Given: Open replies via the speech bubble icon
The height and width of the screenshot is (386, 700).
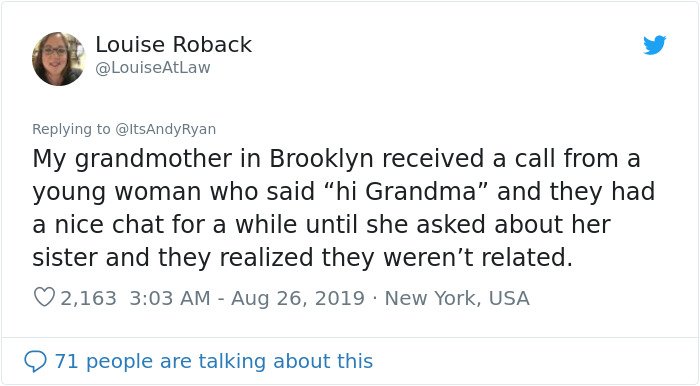Looking at the screenshot, I should point(35,361).
